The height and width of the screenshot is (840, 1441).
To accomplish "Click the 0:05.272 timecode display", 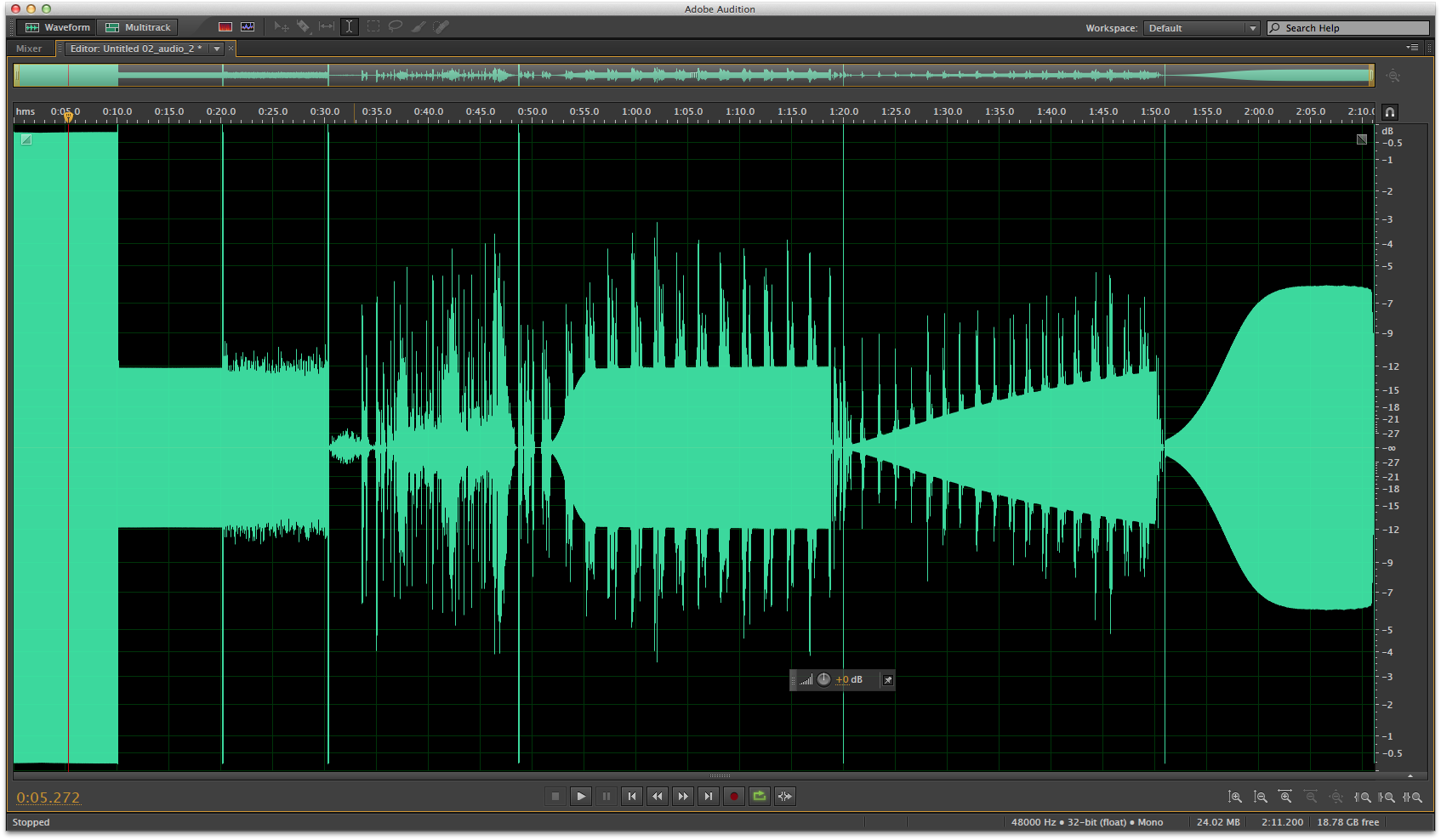I will (x=48, y=797).
